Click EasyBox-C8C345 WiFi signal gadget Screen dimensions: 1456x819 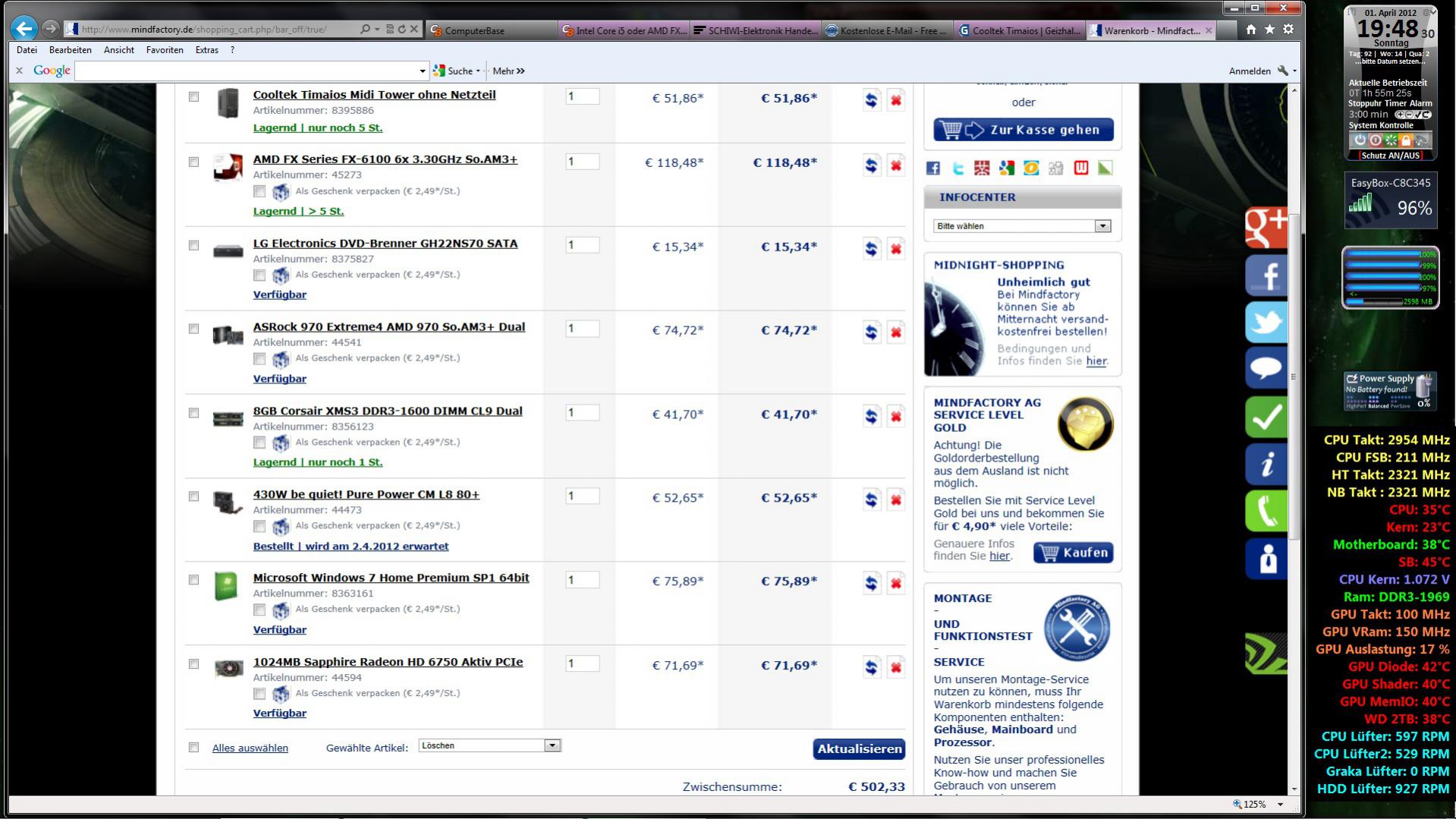point(1391,200)
